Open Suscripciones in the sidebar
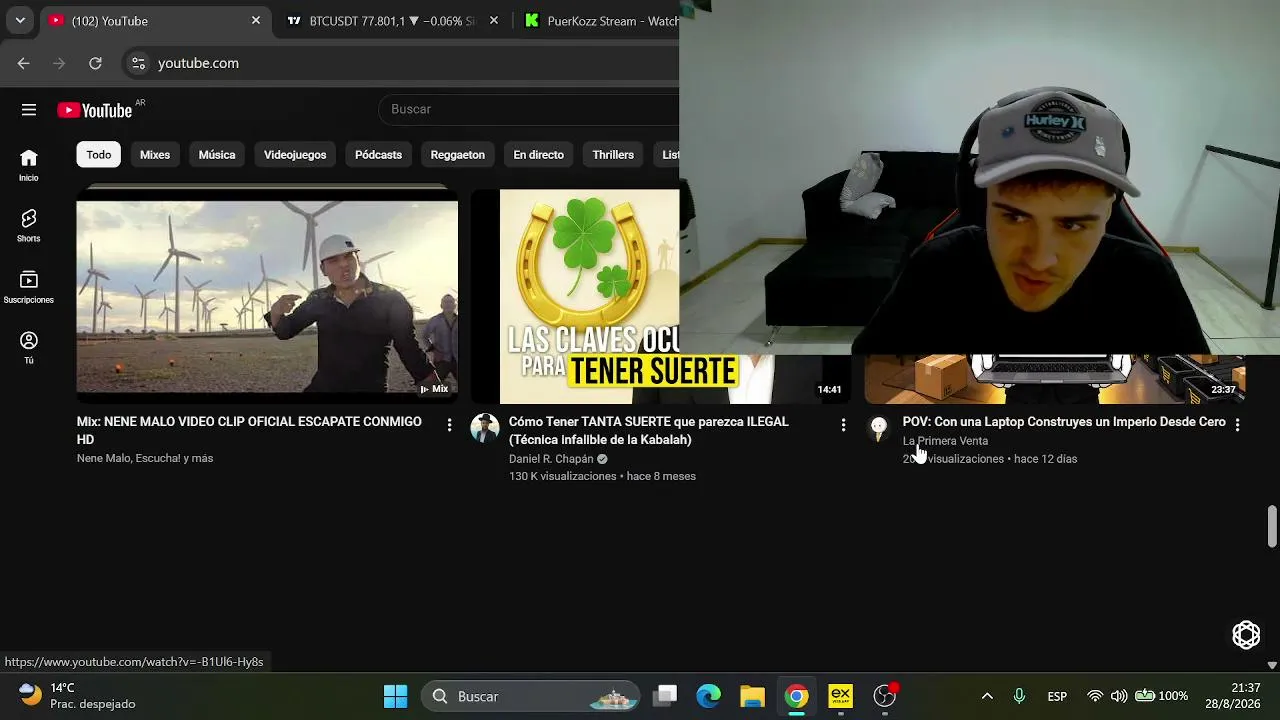 (29, 287)
